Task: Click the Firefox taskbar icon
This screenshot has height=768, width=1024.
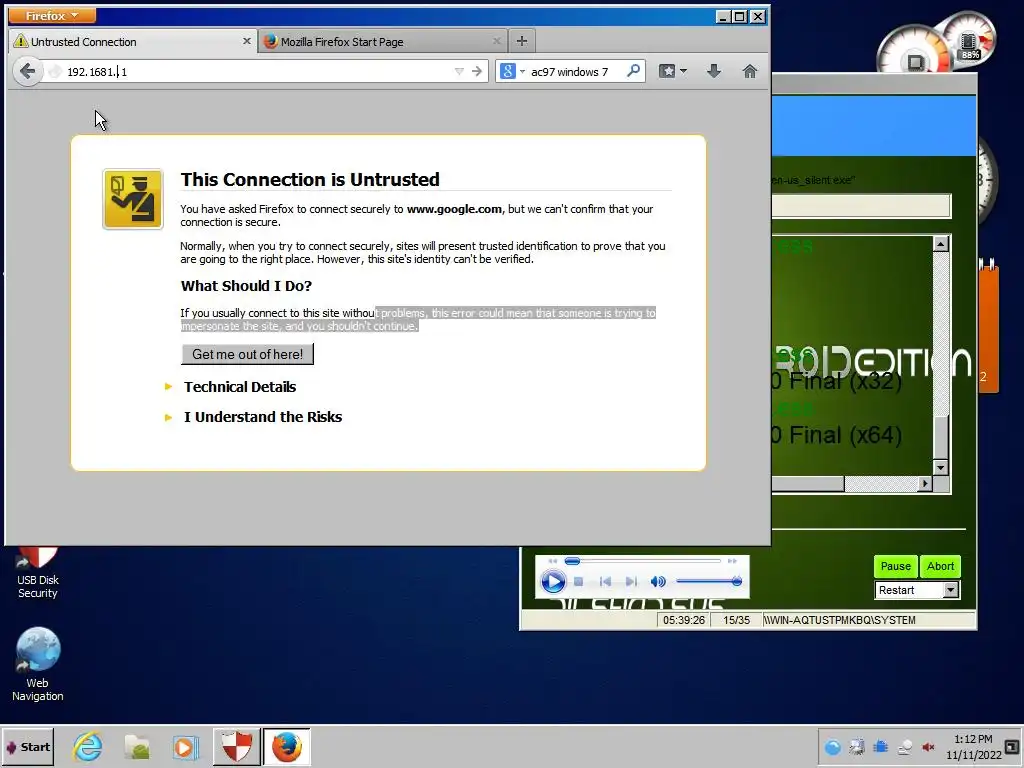Action: click(x=287, y=747)
